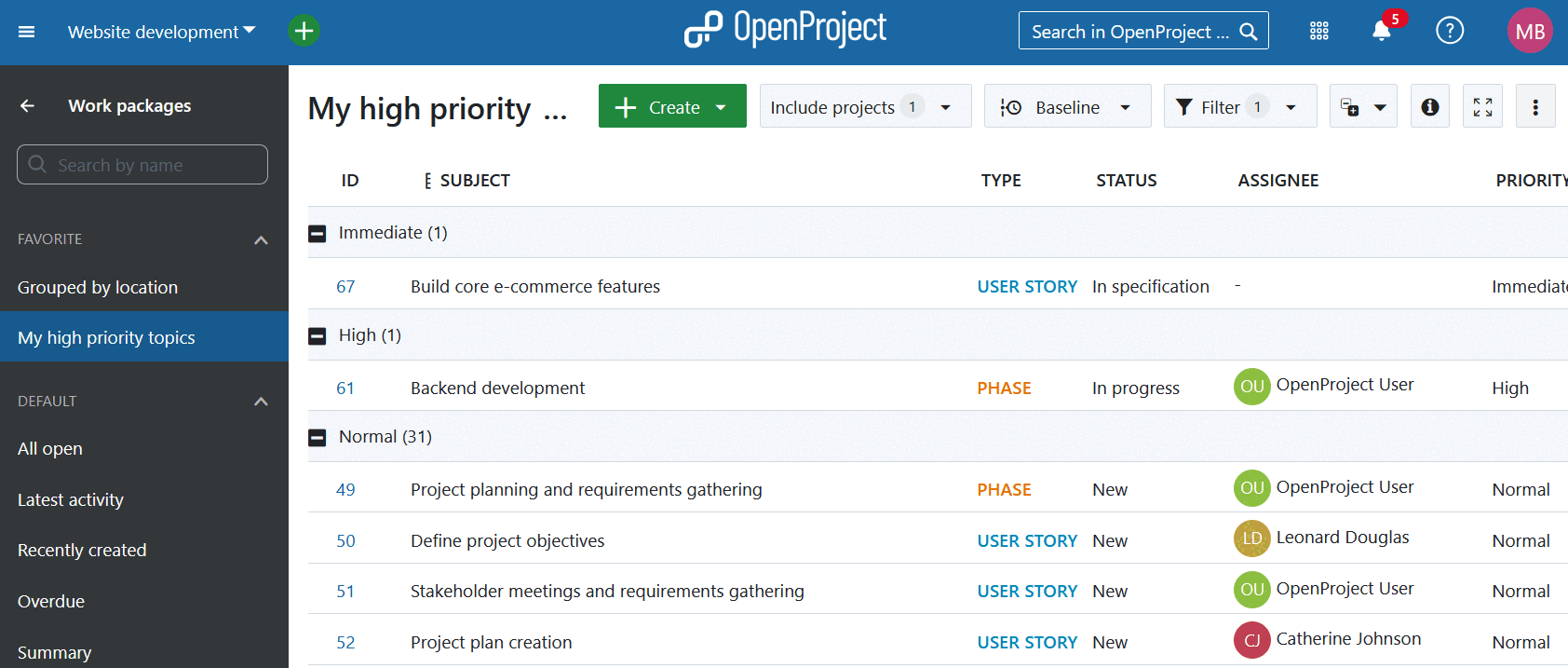The width and height of the screenshot is (1568, 668).
Task: Select the Grouped by location view
Action: 98,288
